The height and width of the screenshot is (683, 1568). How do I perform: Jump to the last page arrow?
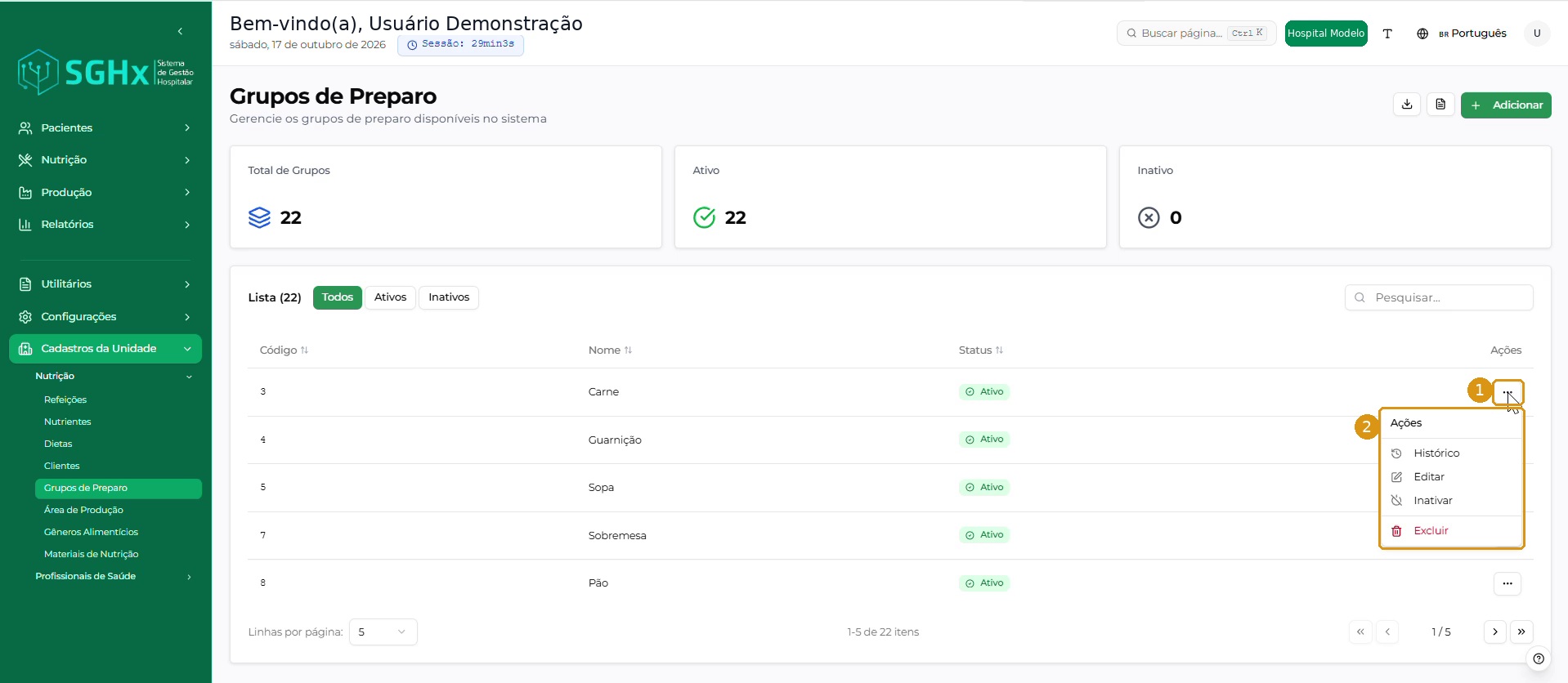click(x=1521, y=632)
